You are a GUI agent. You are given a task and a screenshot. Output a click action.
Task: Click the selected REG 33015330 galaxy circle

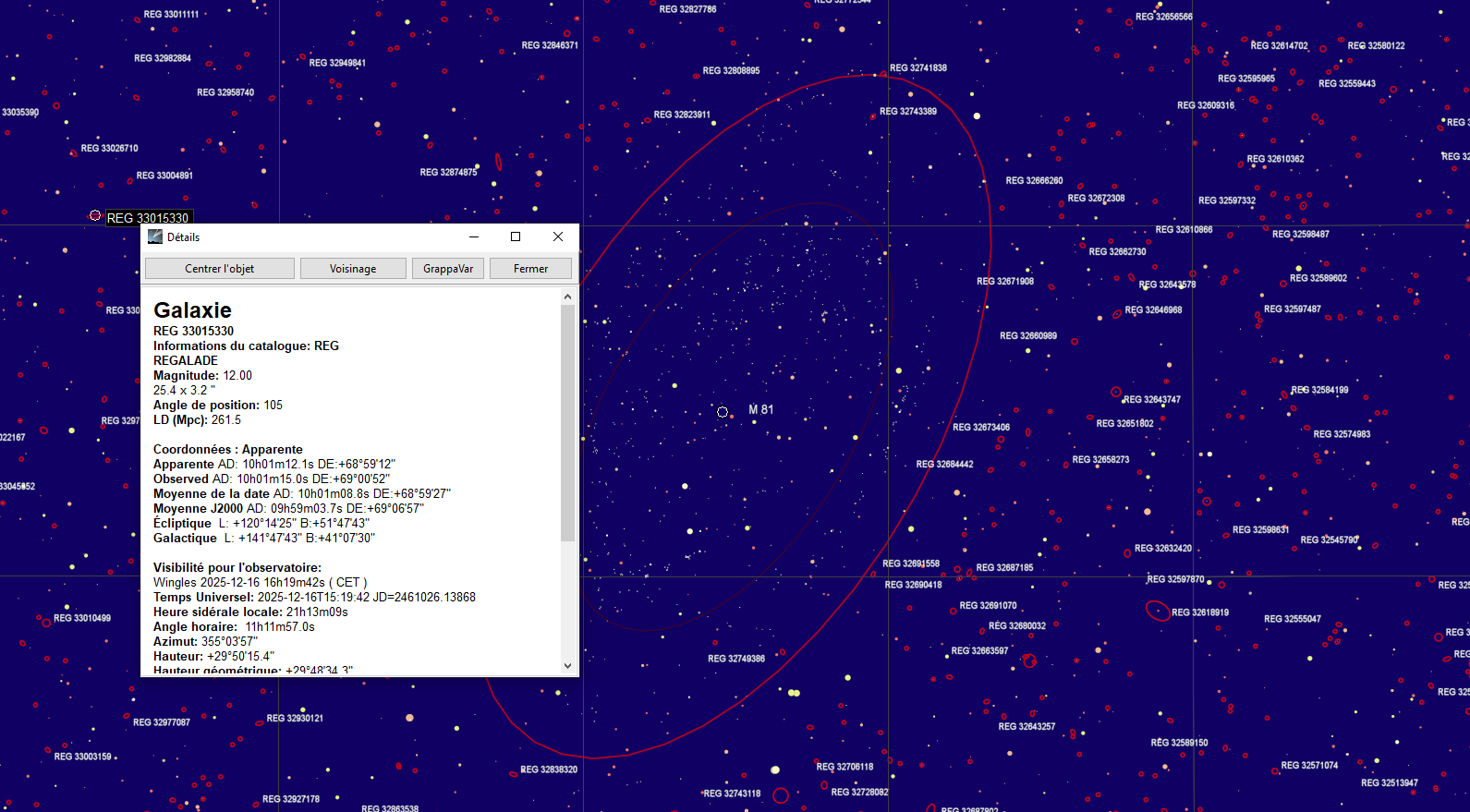click(94, 215)
